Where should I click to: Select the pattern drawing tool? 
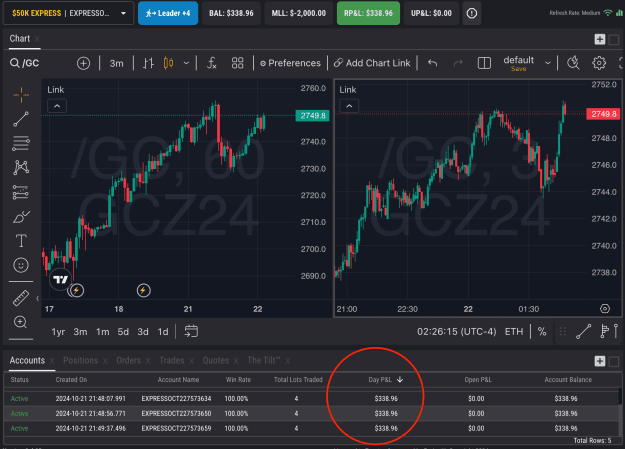[x=21, y=167]
